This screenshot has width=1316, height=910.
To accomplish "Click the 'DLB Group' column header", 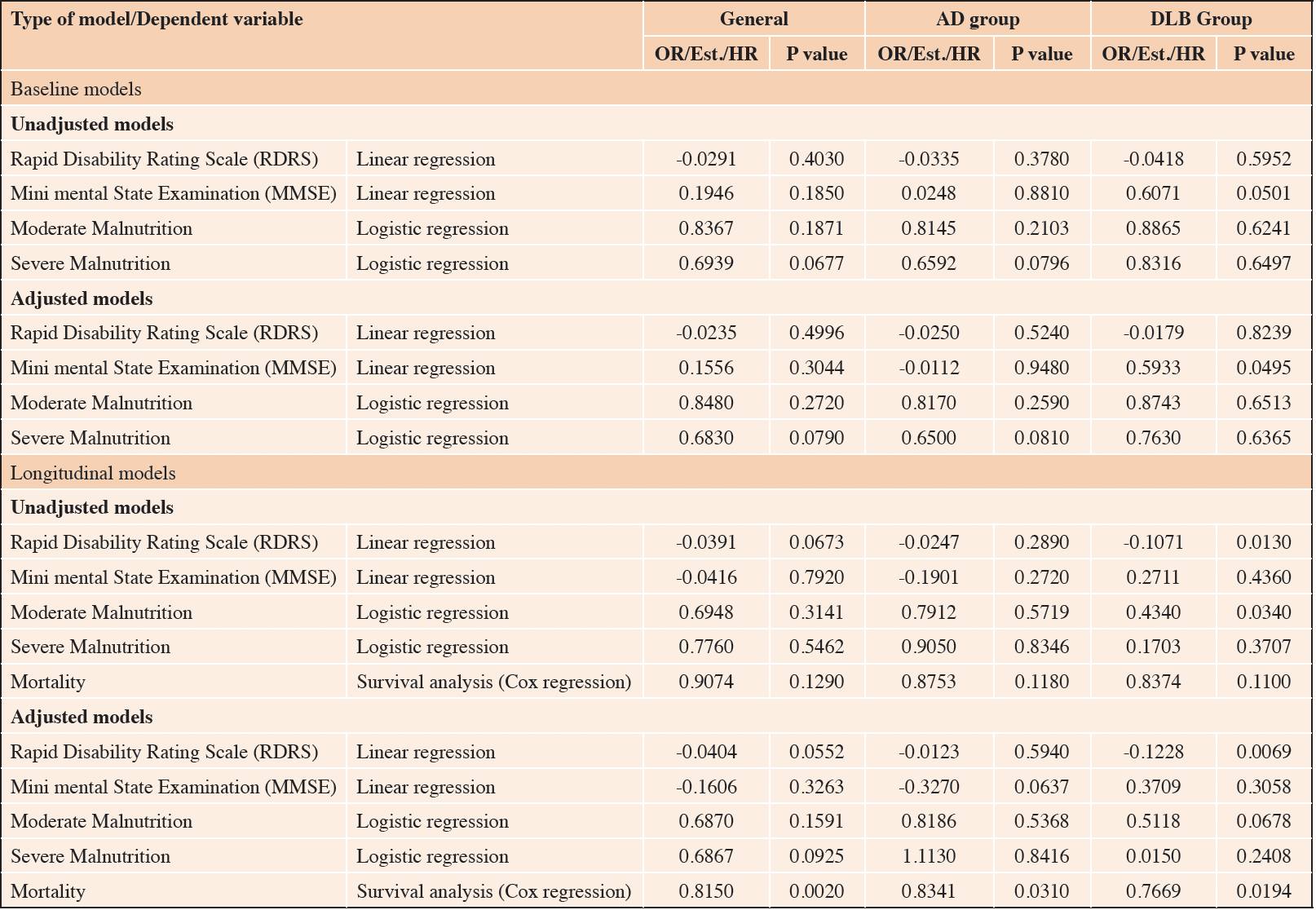I will point(1200,19).
